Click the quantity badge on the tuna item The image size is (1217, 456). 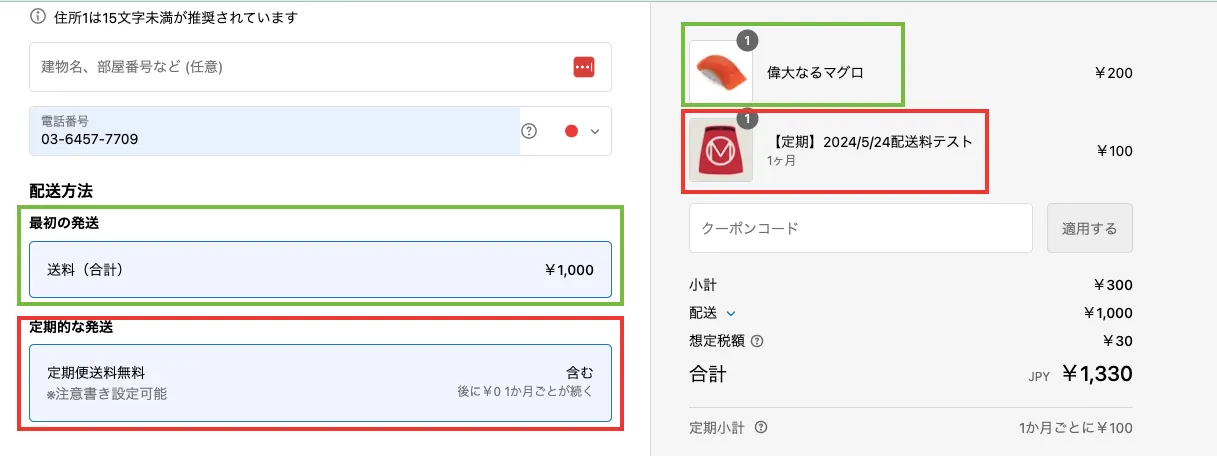pos(747,41)
